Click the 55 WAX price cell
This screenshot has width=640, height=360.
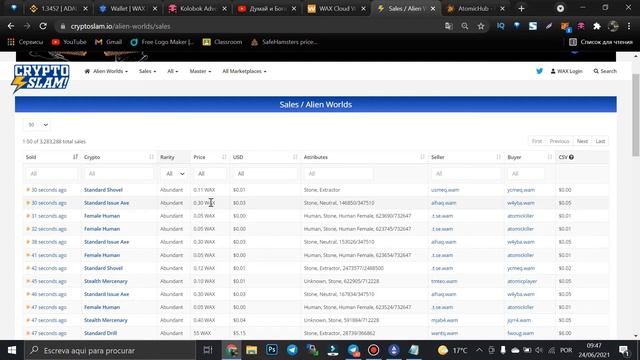pyautogui.click(x=202, y=333)
